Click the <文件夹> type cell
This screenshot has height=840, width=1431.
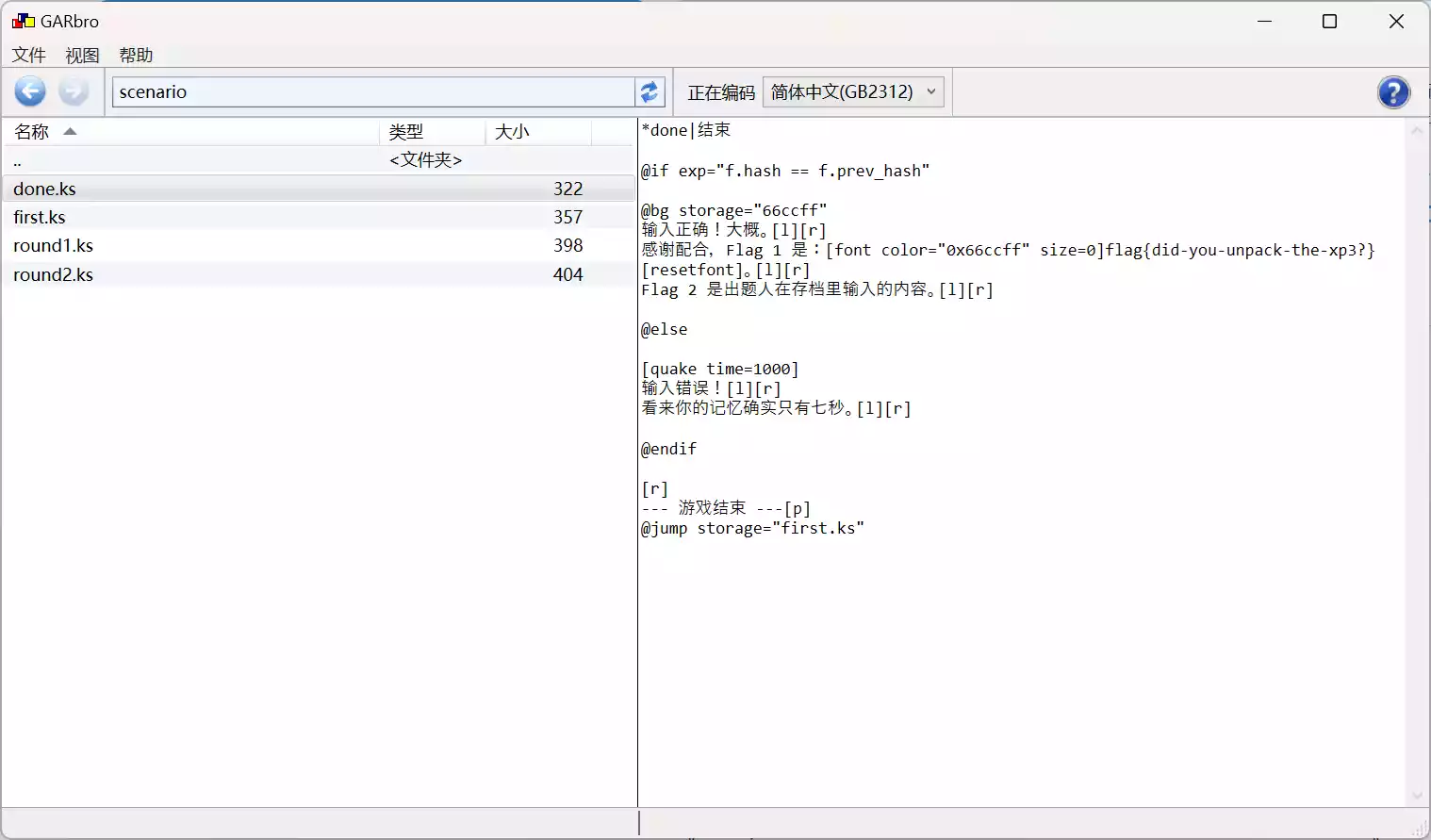[x=425, y=160]
